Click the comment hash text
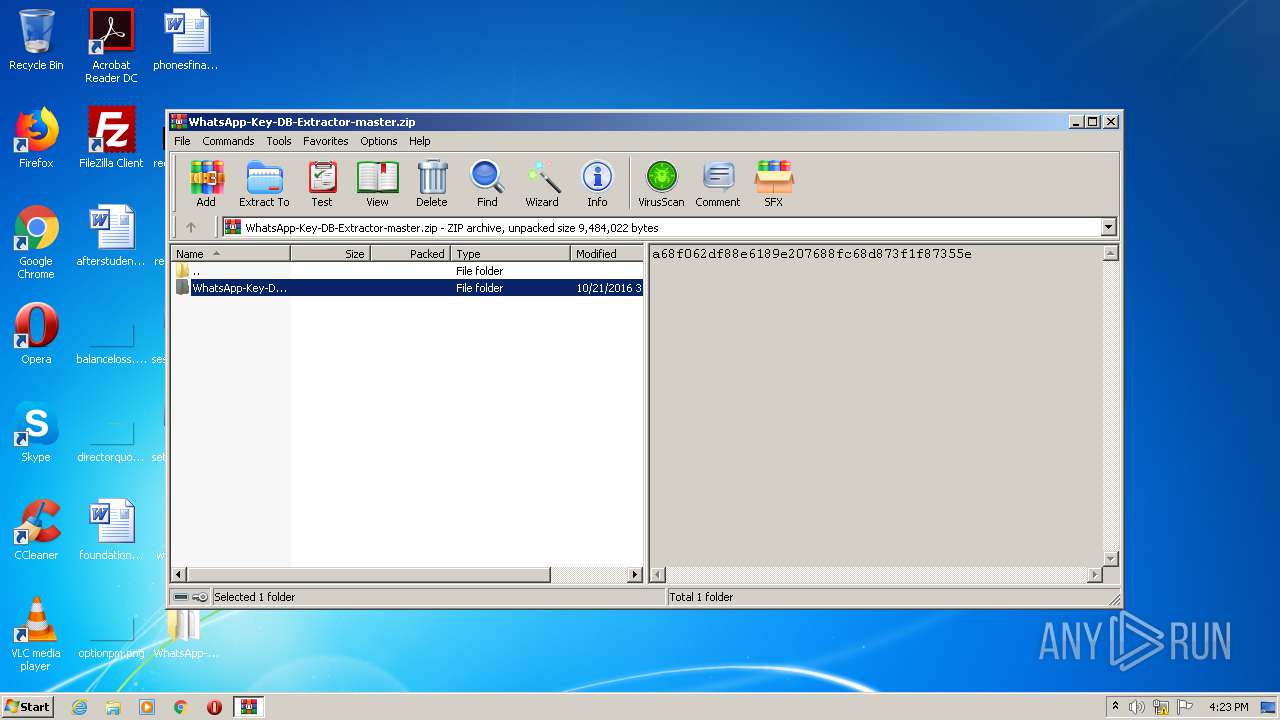The width and height of the screenshot is (1280, 720). point(812,254)
